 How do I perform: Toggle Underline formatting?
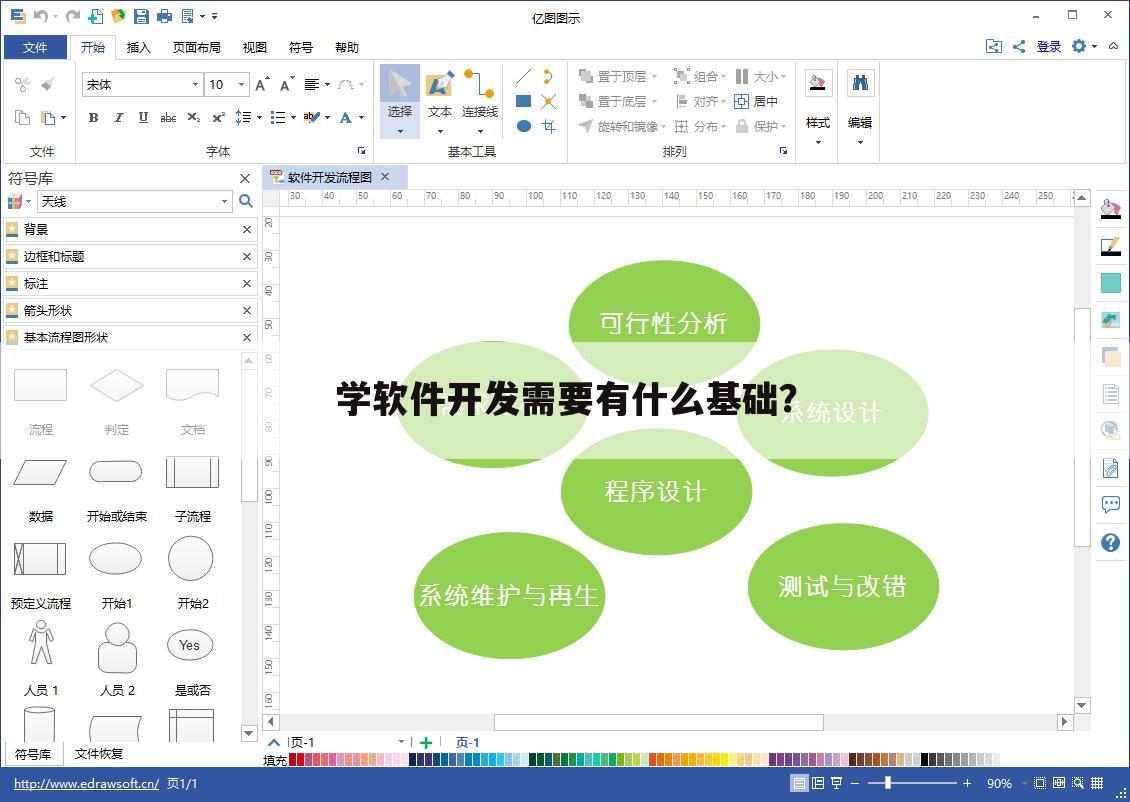pos(143,117)
